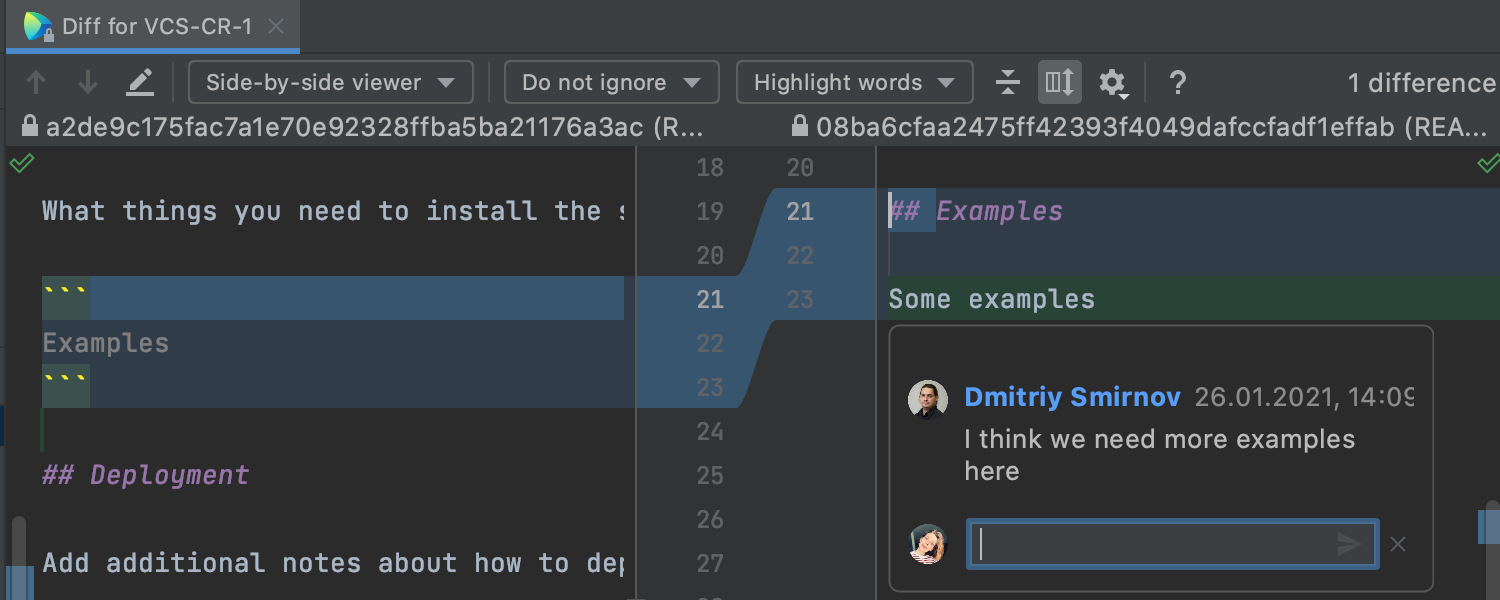
Task: Open the Side-by-side viewer dropdown
Action: 330,82
